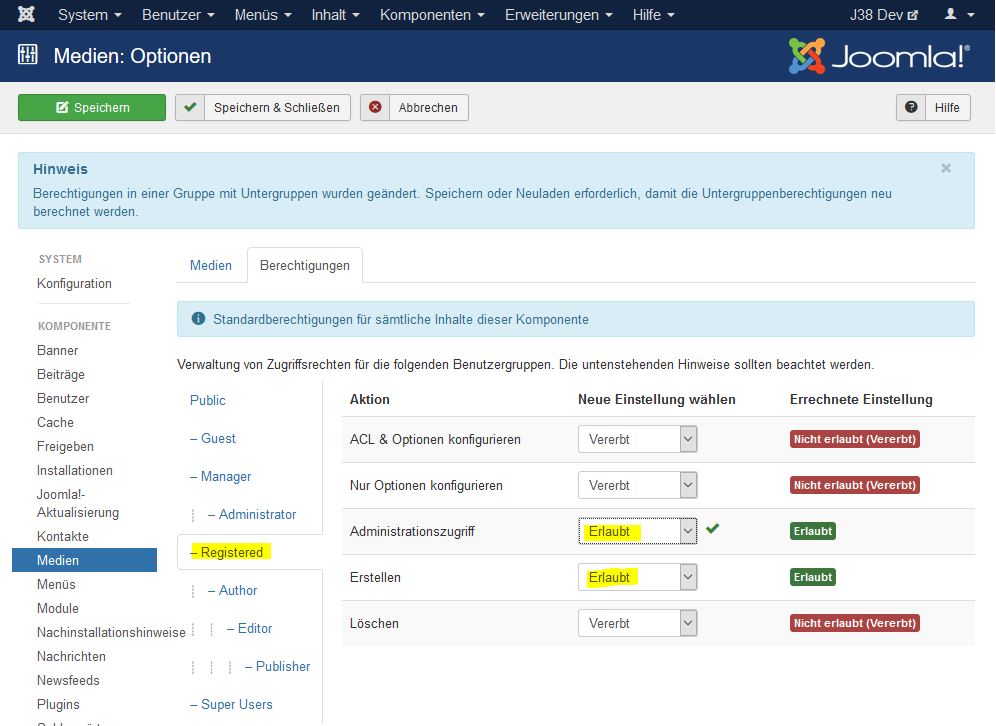Open the Komponenten menu
The image size is (996, 726).
(428, 14)
